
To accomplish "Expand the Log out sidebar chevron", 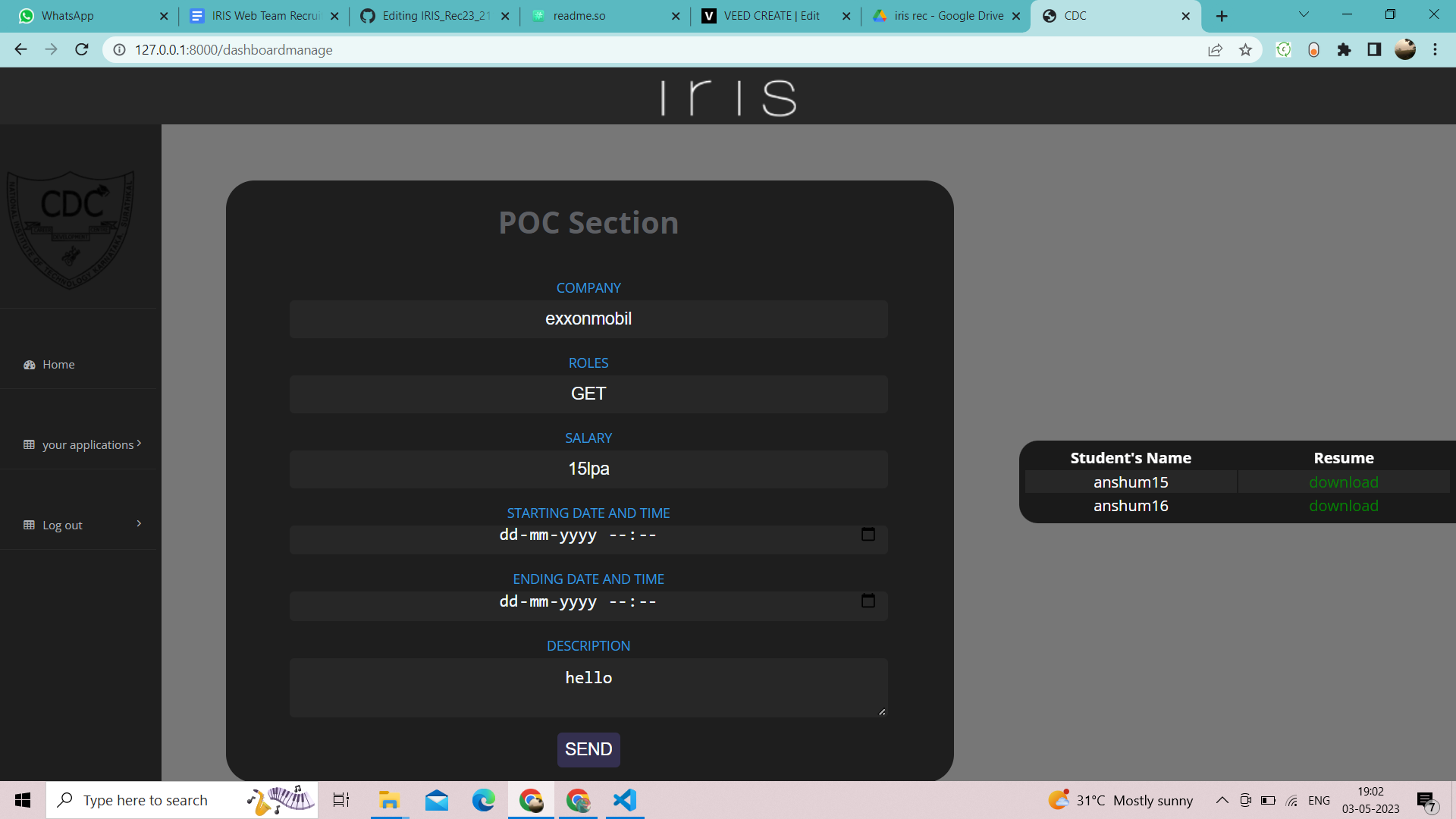I will [139, 524].
